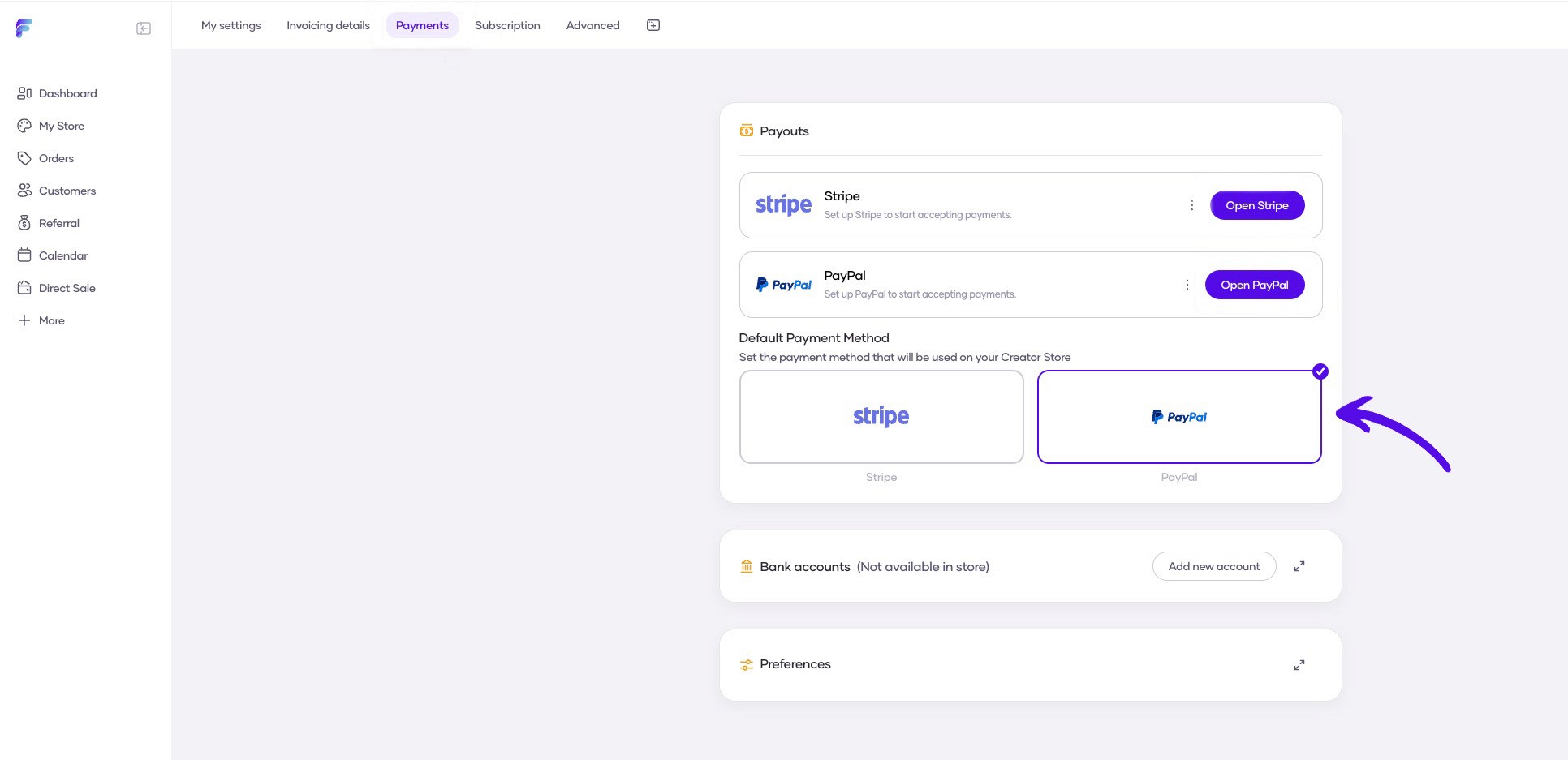Click the Default Payment Method heading
Screen dimensions: 1568x760
(814, 338)
